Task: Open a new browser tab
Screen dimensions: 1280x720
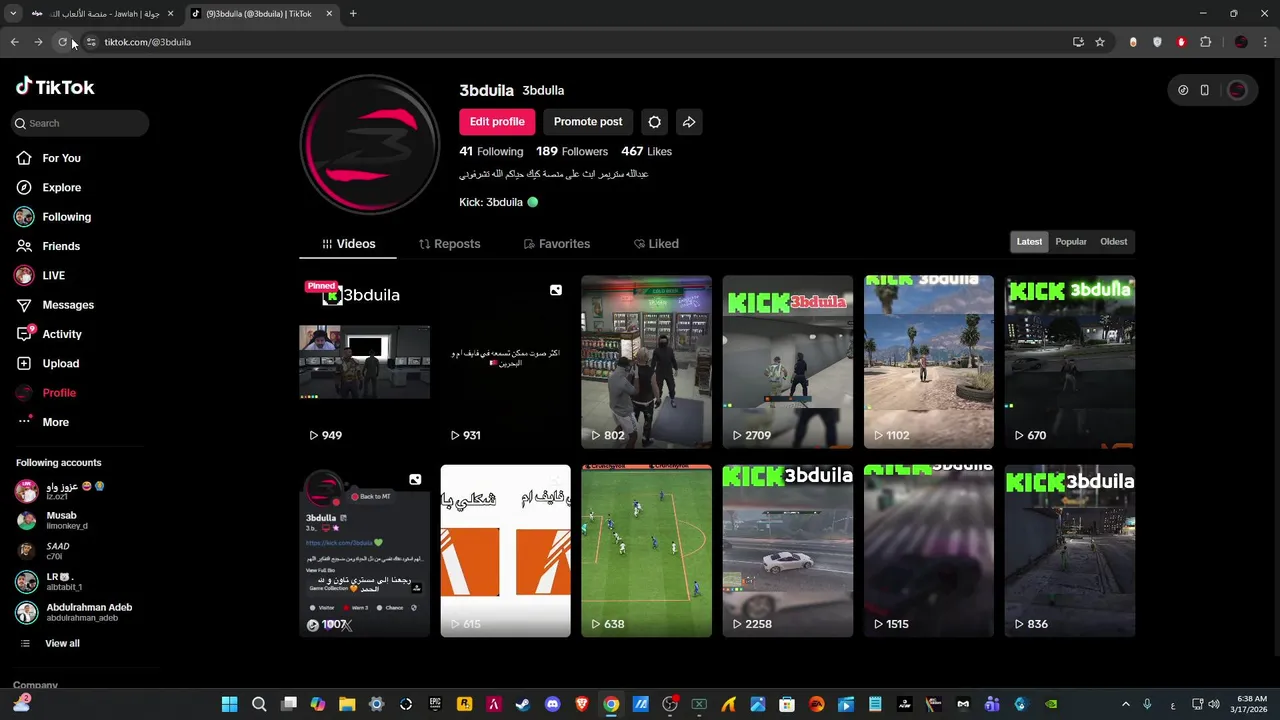Action: (353, 14)
